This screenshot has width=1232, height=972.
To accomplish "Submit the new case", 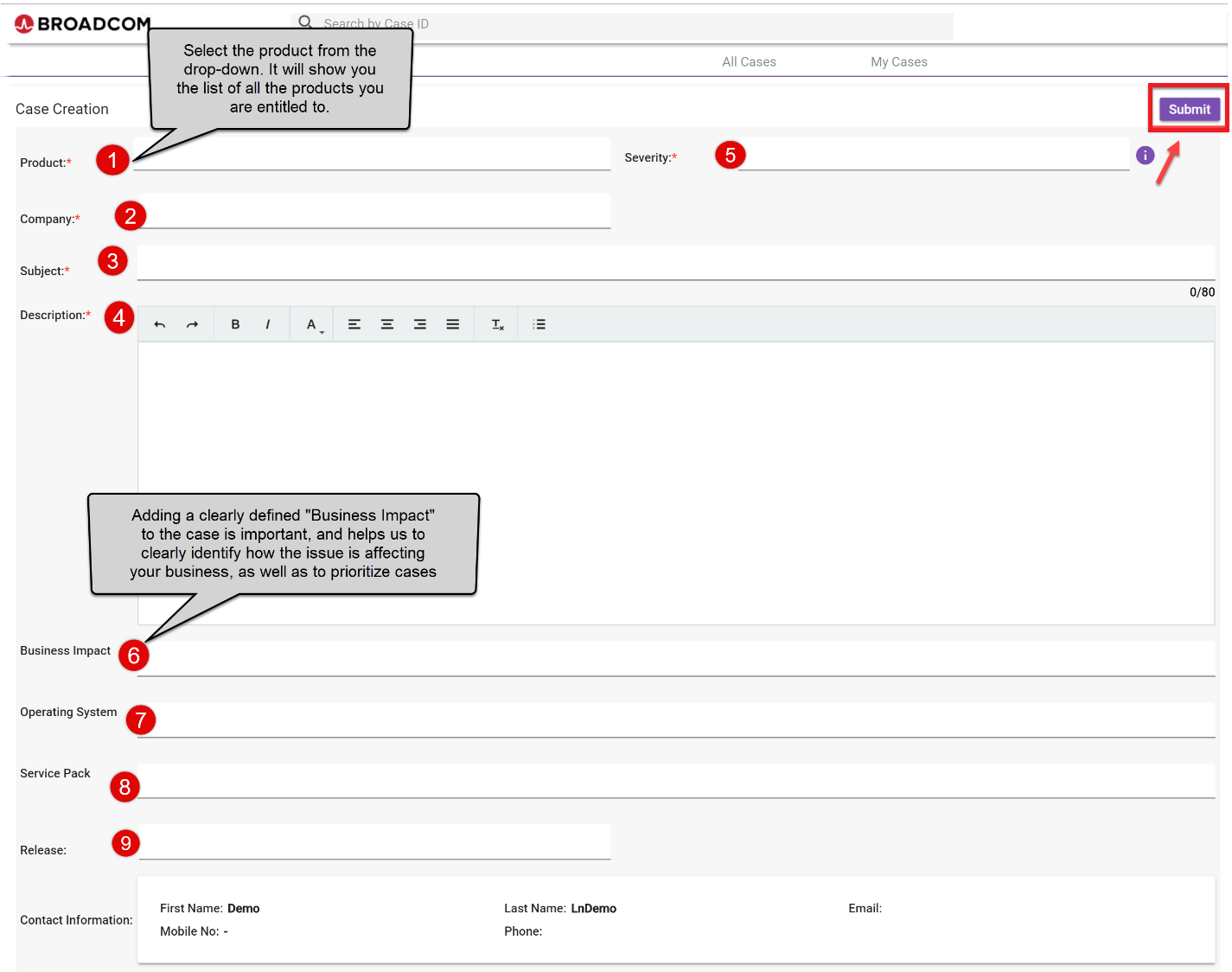I will [x=1190, y=109].
